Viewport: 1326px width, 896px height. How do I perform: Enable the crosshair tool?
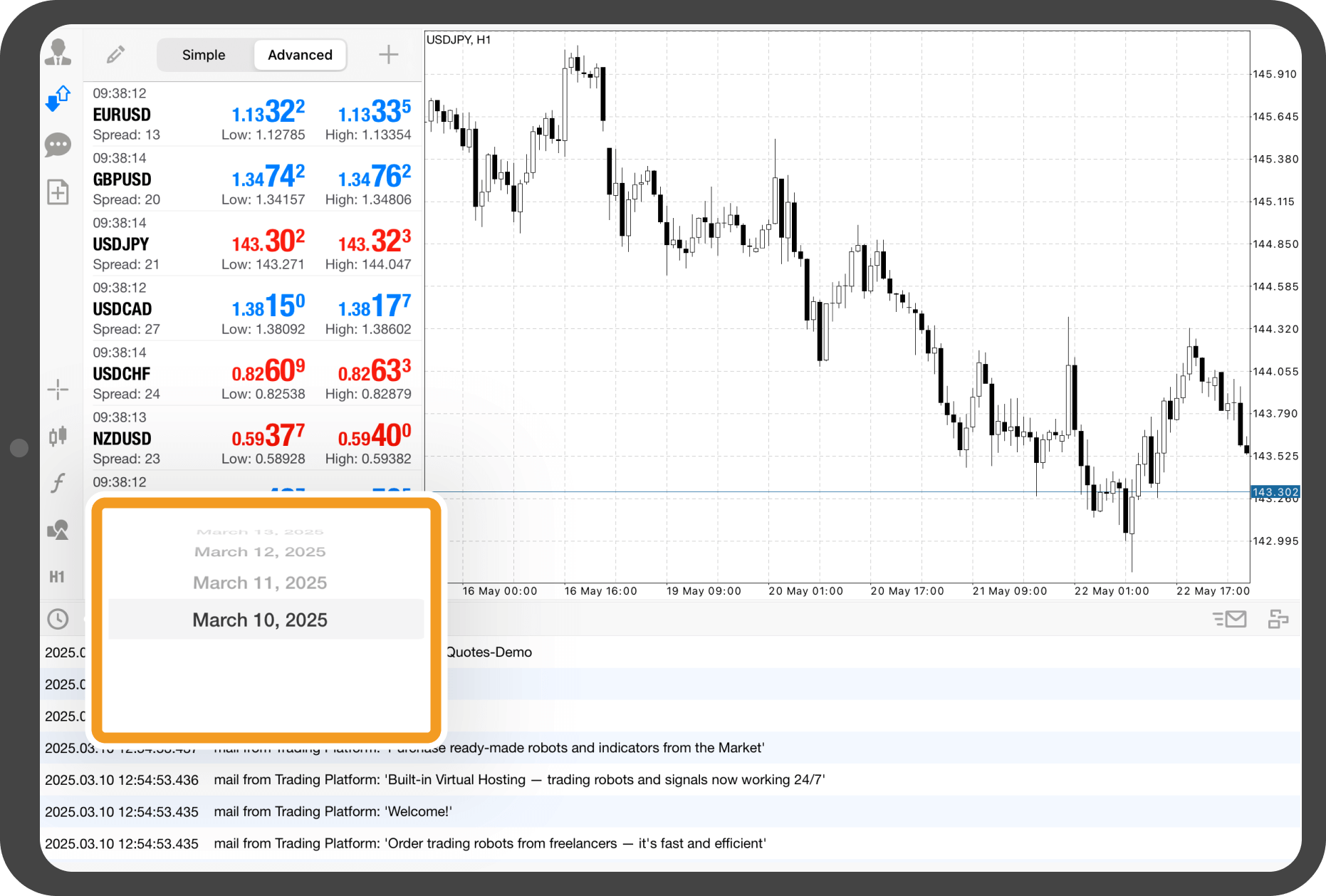click(58, 389)
